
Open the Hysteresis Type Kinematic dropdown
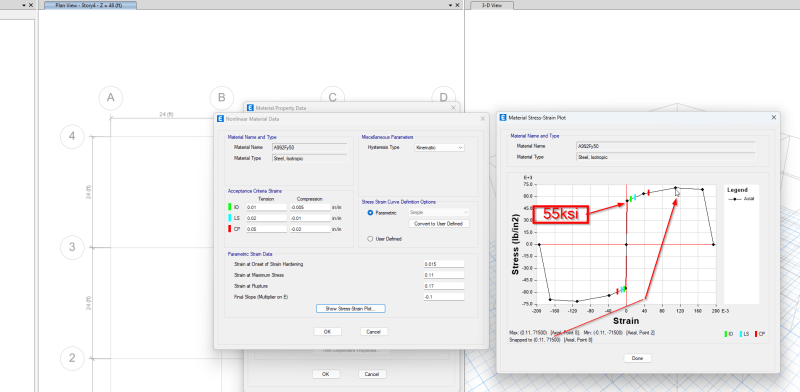tap(439, 148)
